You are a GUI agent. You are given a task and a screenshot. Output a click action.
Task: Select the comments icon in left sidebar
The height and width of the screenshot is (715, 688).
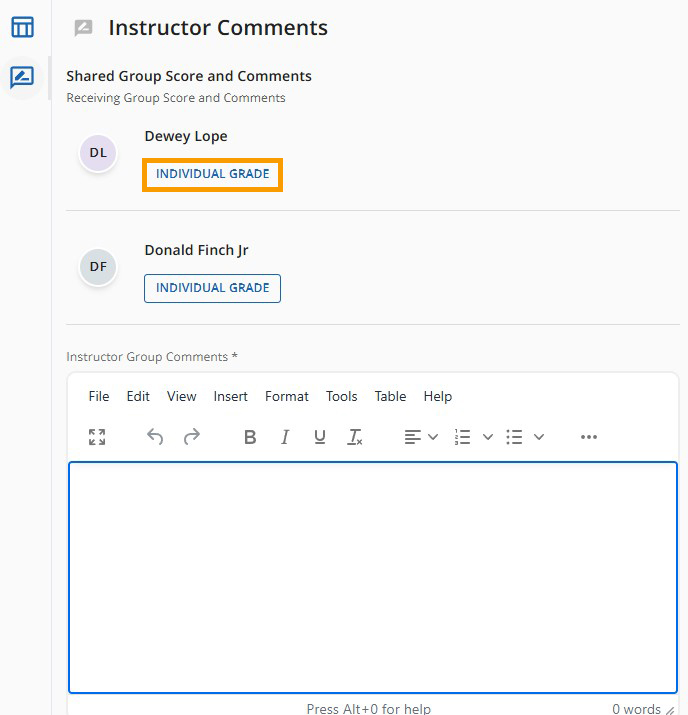[x=22, y=77]
